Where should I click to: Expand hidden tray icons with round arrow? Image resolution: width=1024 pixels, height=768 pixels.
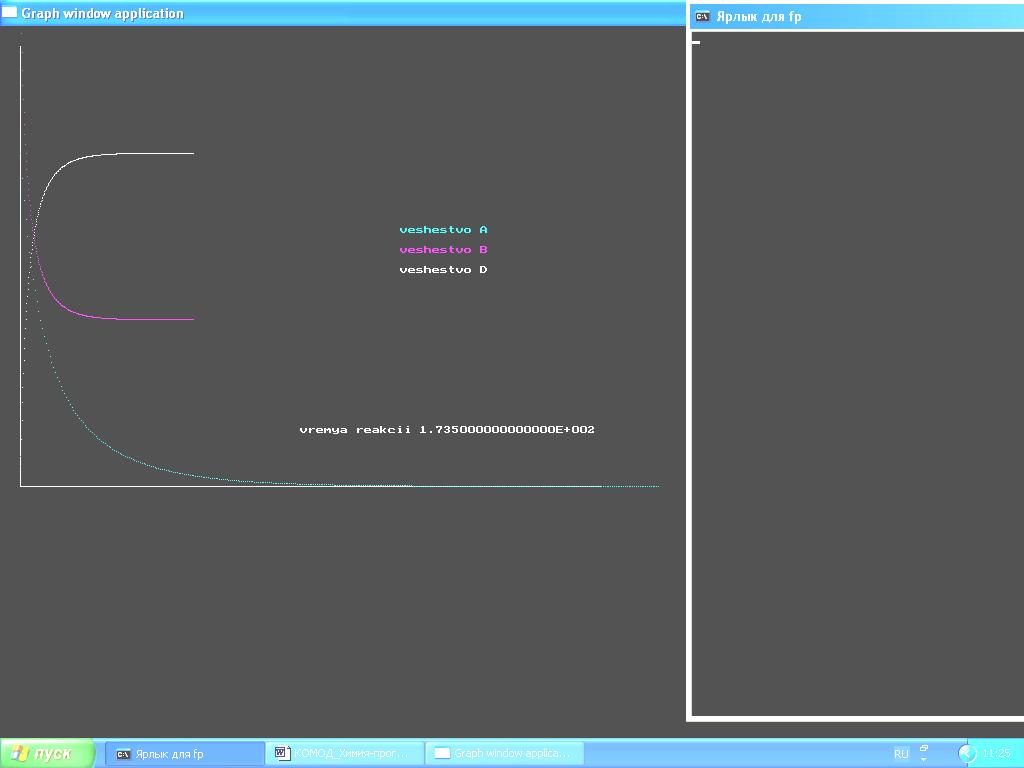click(x=967, y=754)
